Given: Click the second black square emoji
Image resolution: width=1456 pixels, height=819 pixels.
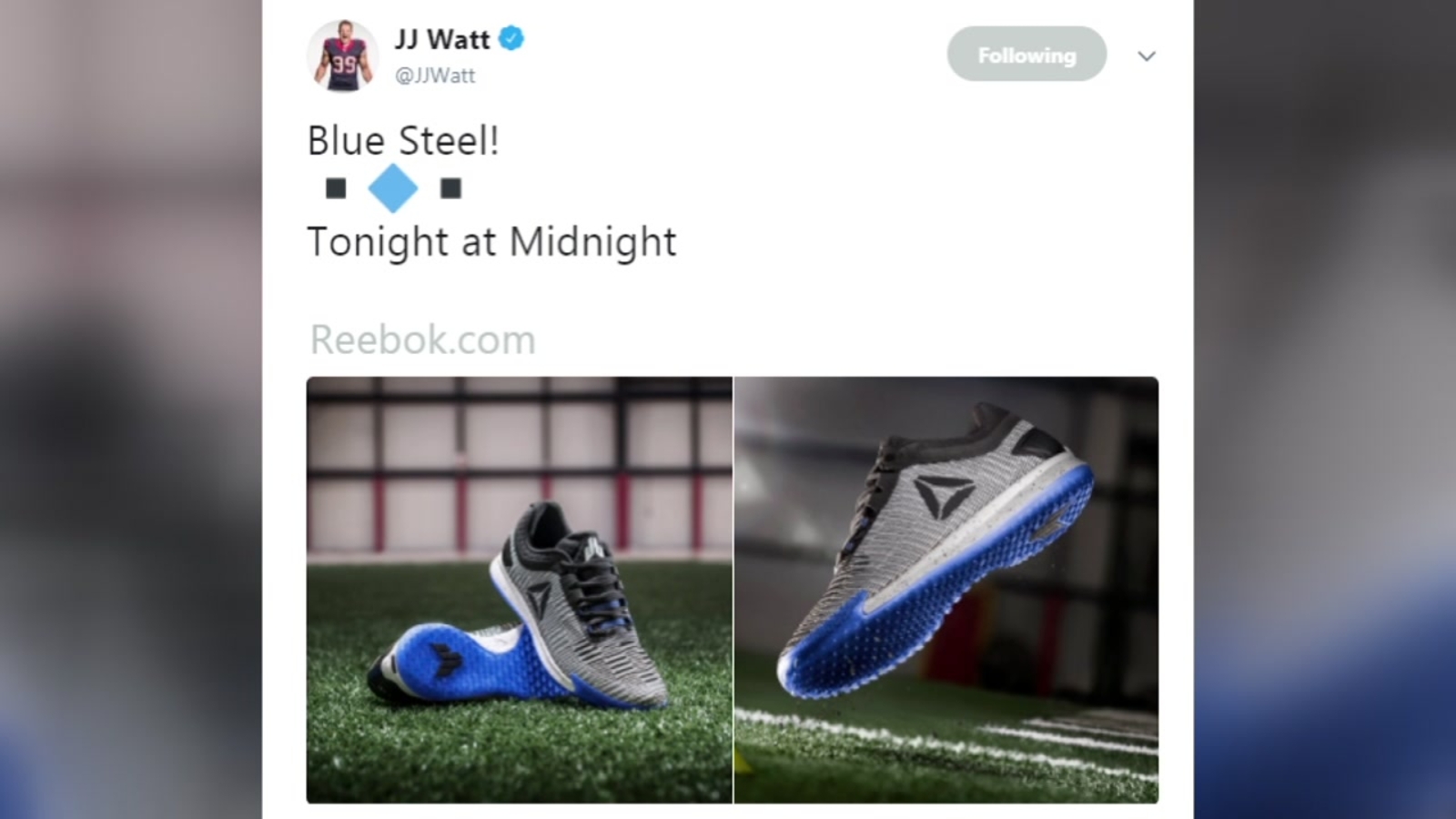Looking at the screenshot, I should pos(450,188).
